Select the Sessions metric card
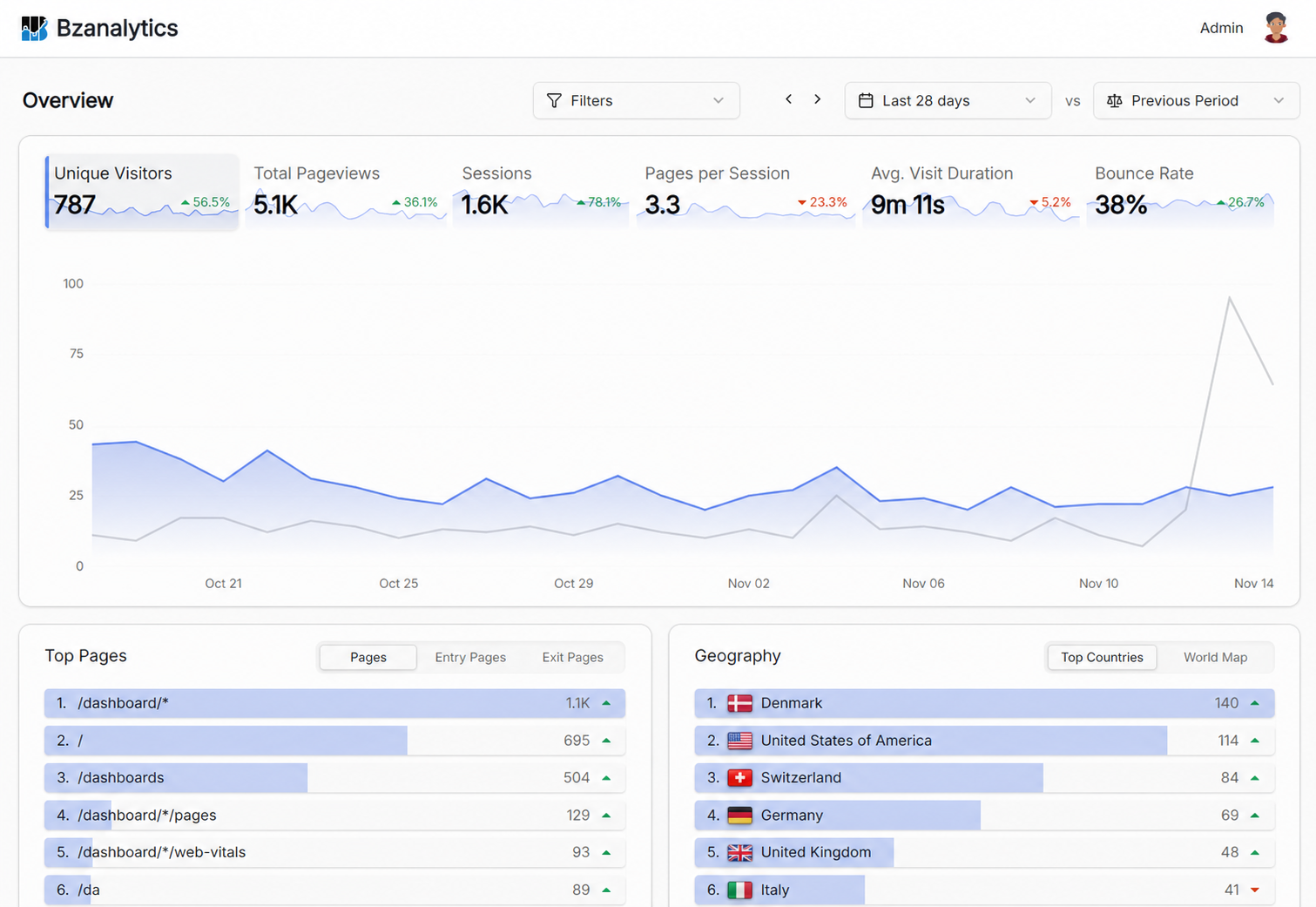1316x907 pixels. coord(541,192)
